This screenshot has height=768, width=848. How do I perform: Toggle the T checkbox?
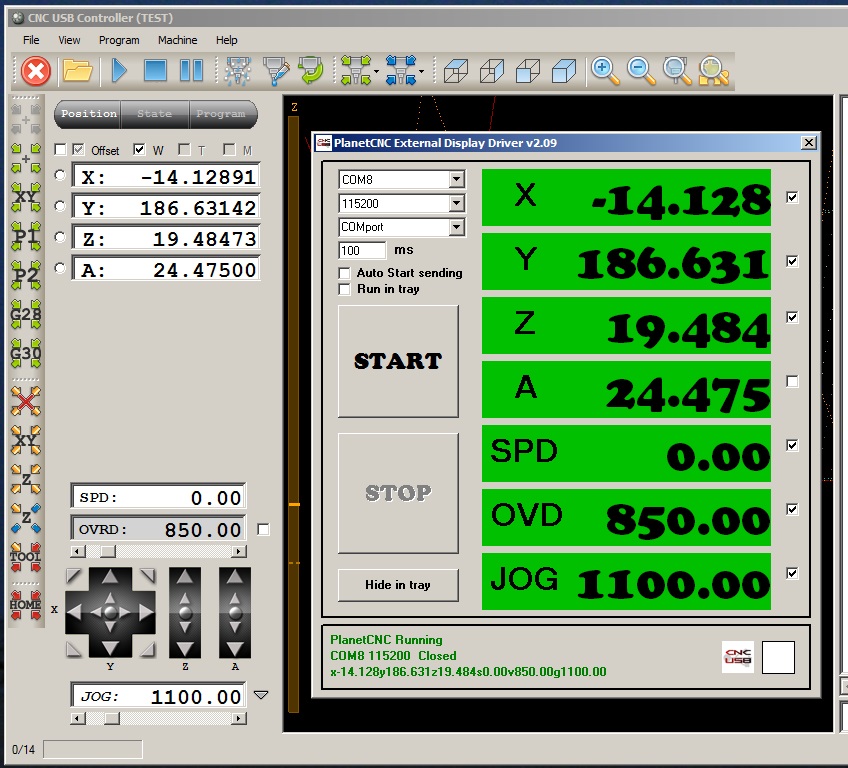click(184, 149)
